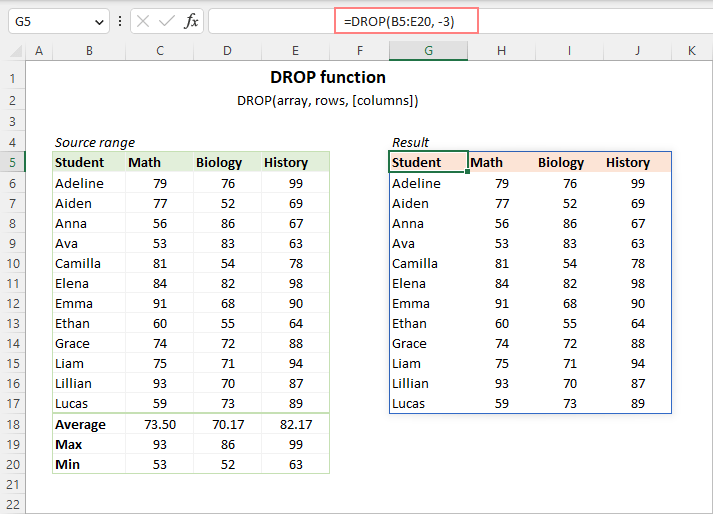Image resolution: width=713 pixels, height=514 pixels.
Task: Click the result 'Student' cell G5
Action: tap(428, 162)
